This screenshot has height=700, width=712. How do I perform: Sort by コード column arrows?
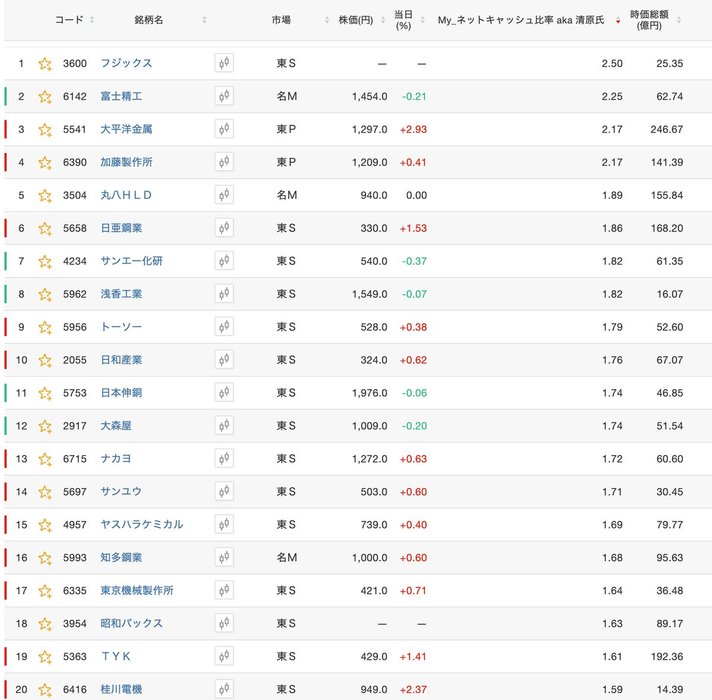tap(92, 20)
